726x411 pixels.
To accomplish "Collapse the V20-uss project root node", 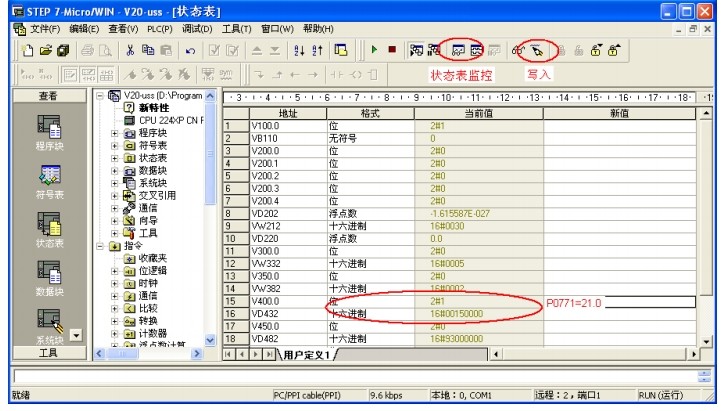I will 100,96.
